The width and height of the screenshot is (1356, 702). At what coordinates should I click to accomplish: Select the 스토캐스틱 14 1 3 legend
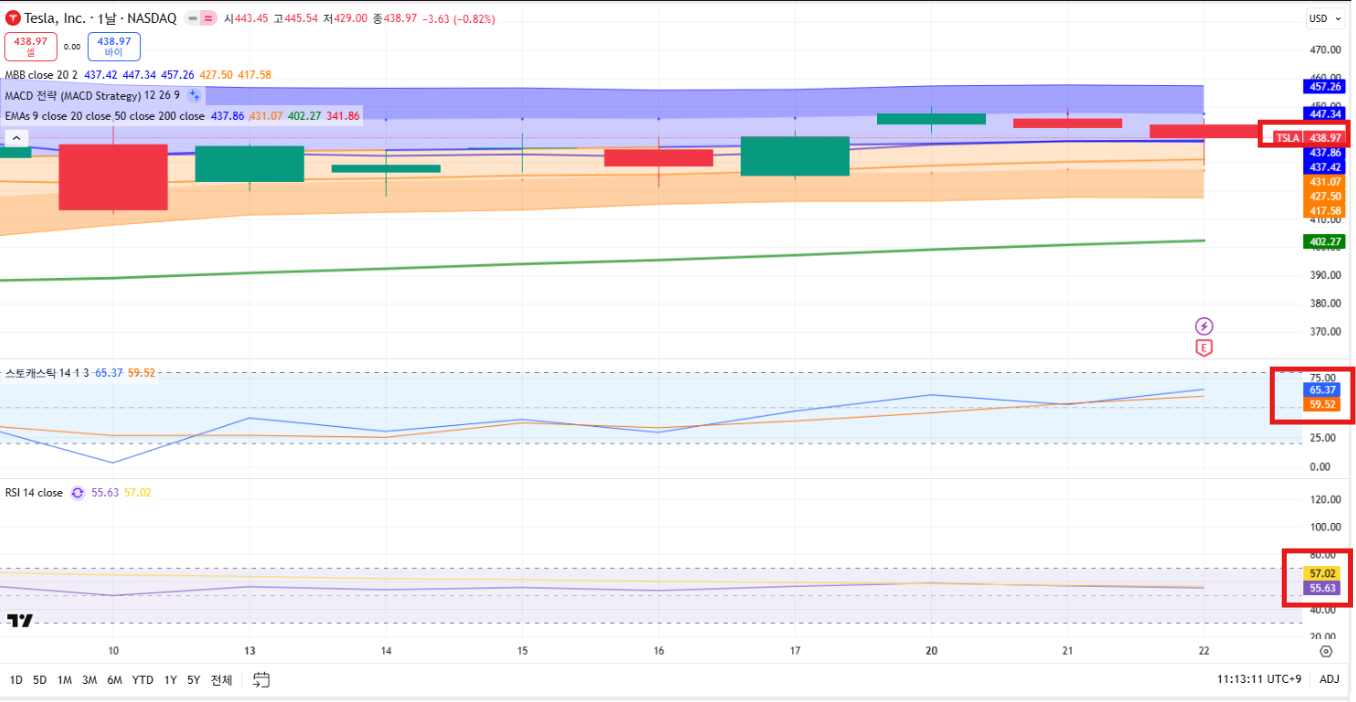(x=47, y=373)
